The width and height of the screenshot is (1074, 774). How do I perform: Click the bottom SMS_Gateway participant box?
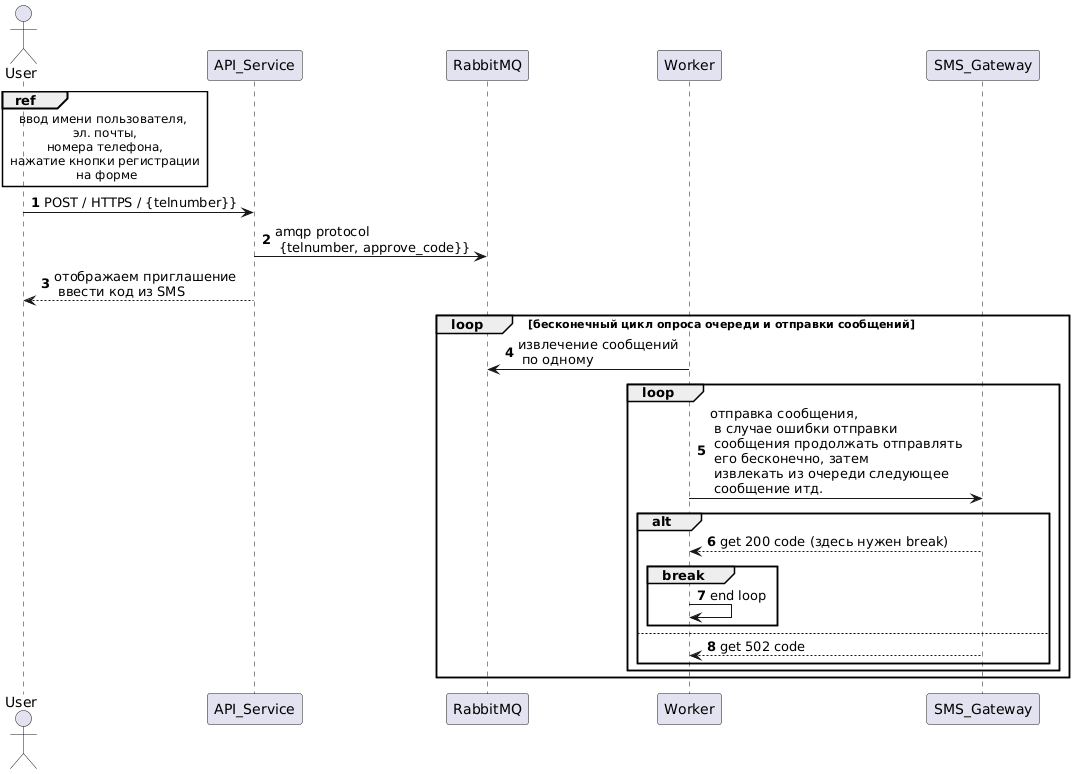pos(982,708)
